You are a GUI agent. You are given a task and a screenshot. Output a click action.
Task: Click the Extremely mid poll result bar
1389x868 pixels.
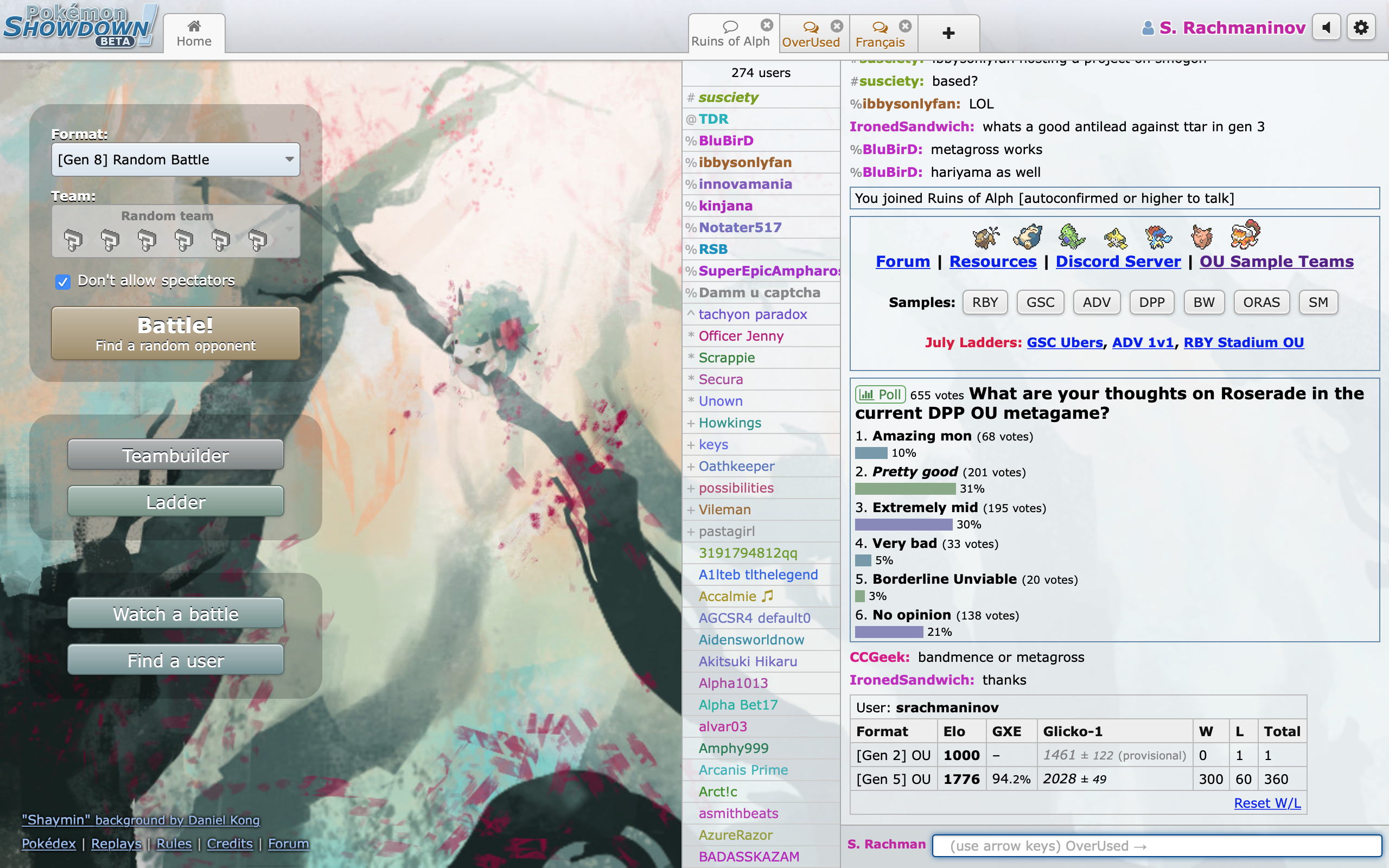[x=903, y=524]
